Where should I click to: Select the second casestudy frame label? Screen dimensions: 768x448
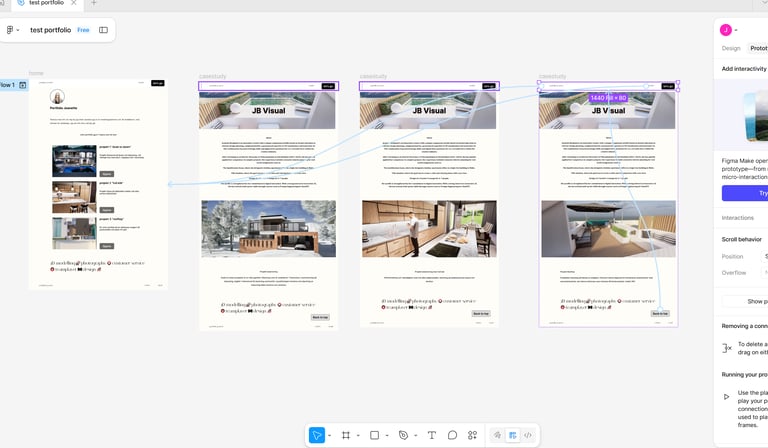373,76
